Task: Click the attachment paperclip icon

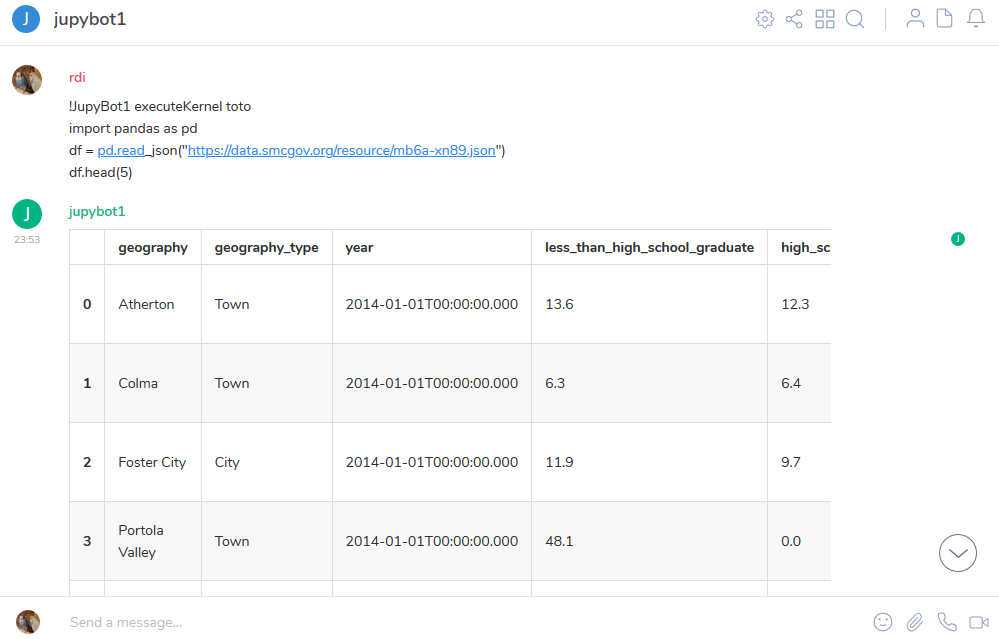Action: click(915, 622)
